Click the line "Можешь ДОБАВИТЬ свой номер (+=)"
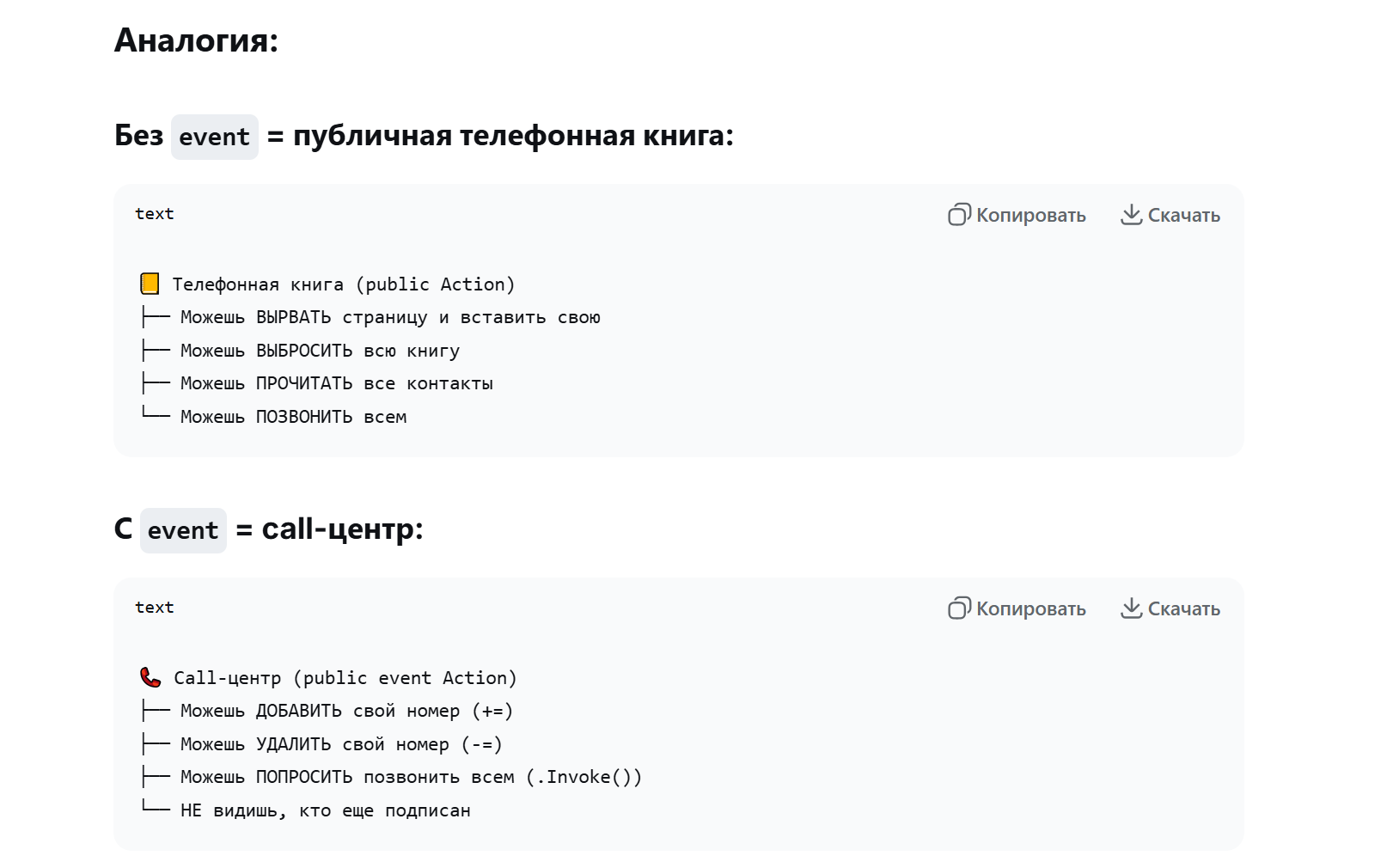1393x868 pixels. (x=346, y=711)
